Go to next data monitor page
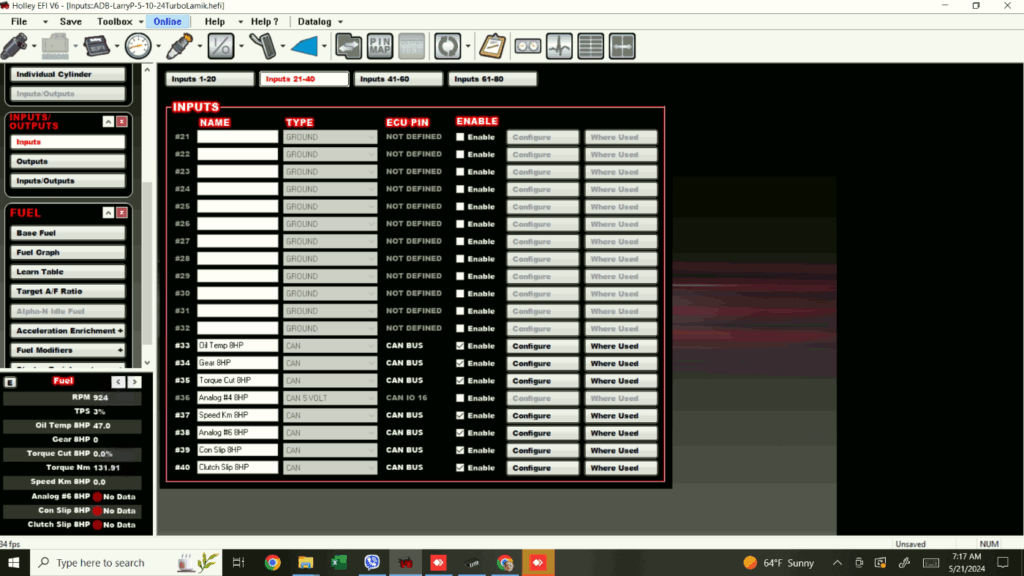This screenshot has height=576, width=1024. click(x=135, y=382)
